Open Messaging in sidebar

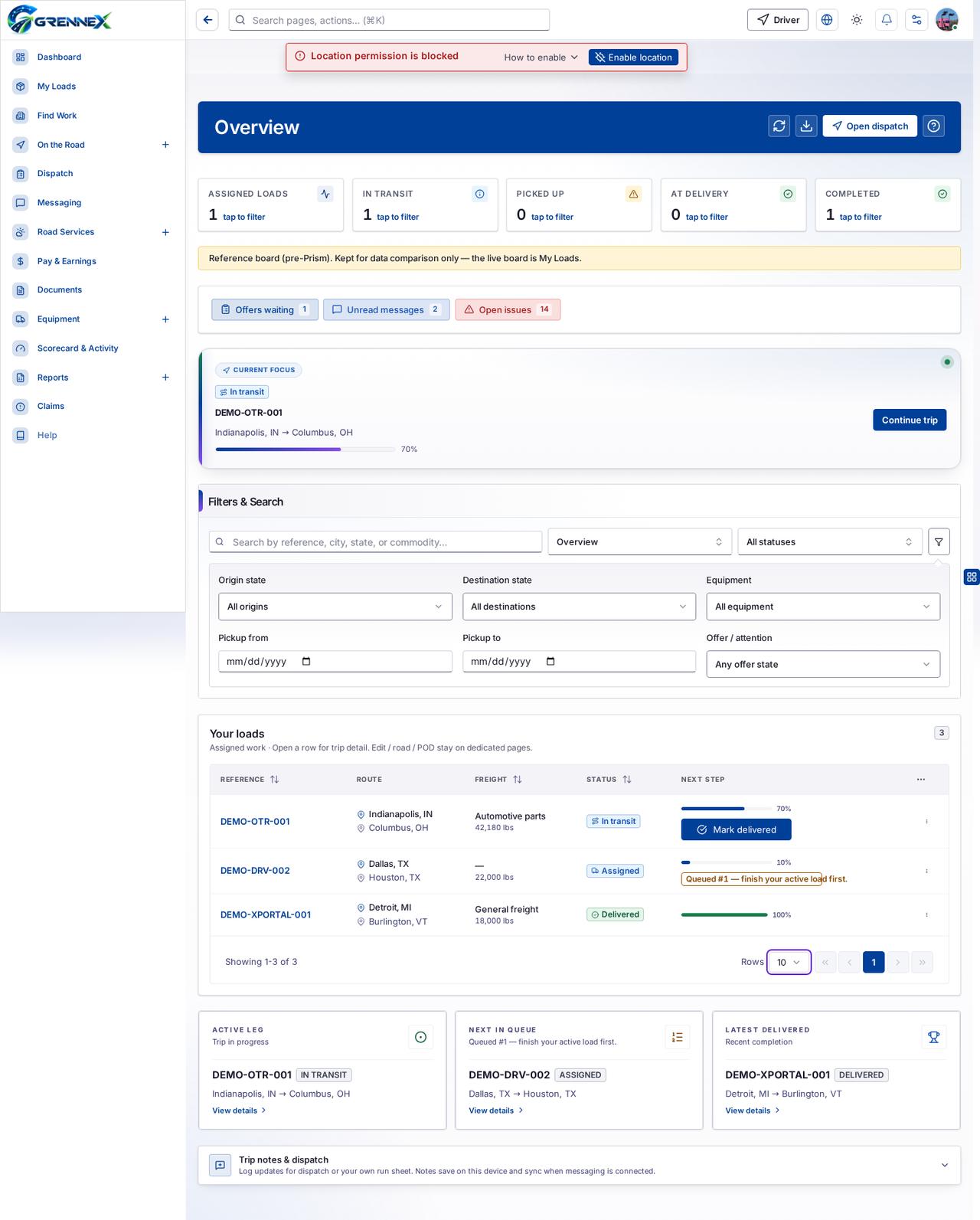click(x=59, y=203)
